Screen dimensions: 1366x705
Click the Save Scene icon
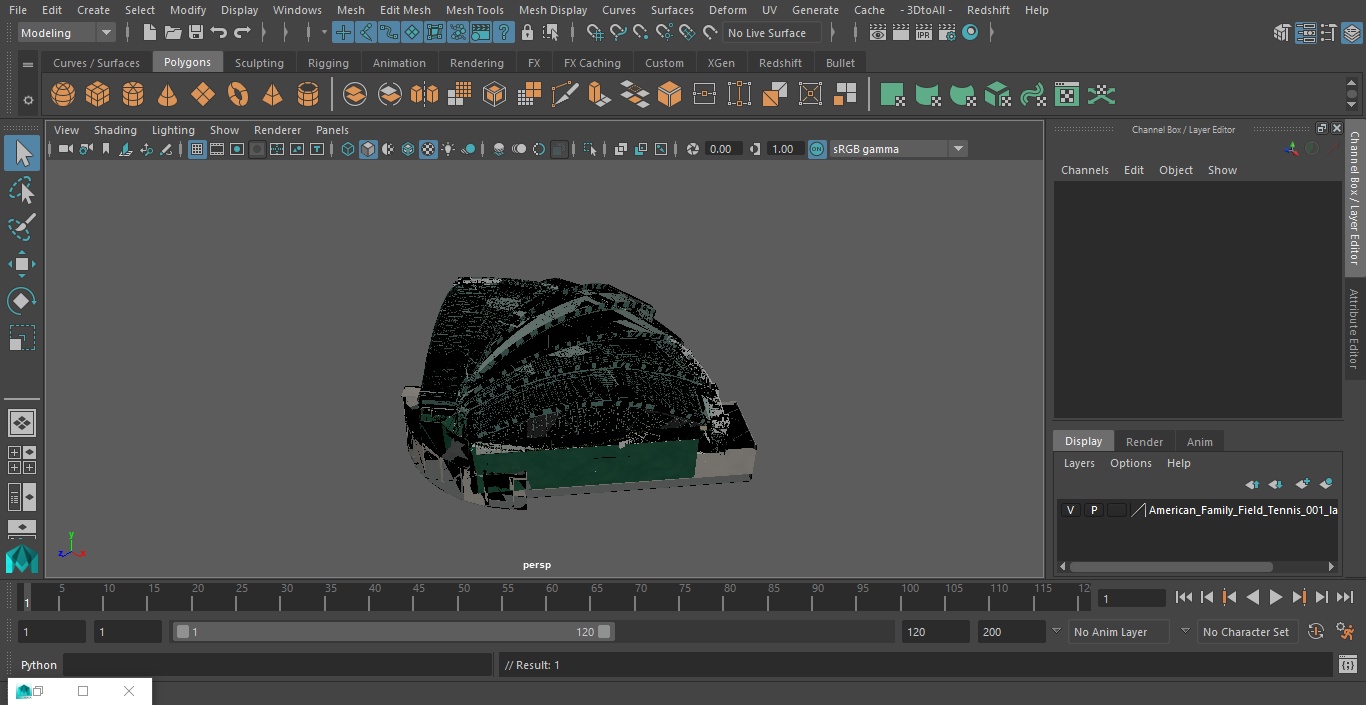(x=196, y=33)
